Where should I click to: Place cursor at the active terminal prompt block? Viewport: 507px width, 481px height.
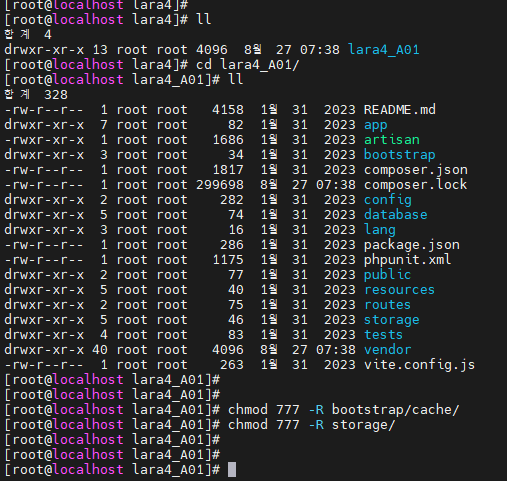click(x=232, y=469)
